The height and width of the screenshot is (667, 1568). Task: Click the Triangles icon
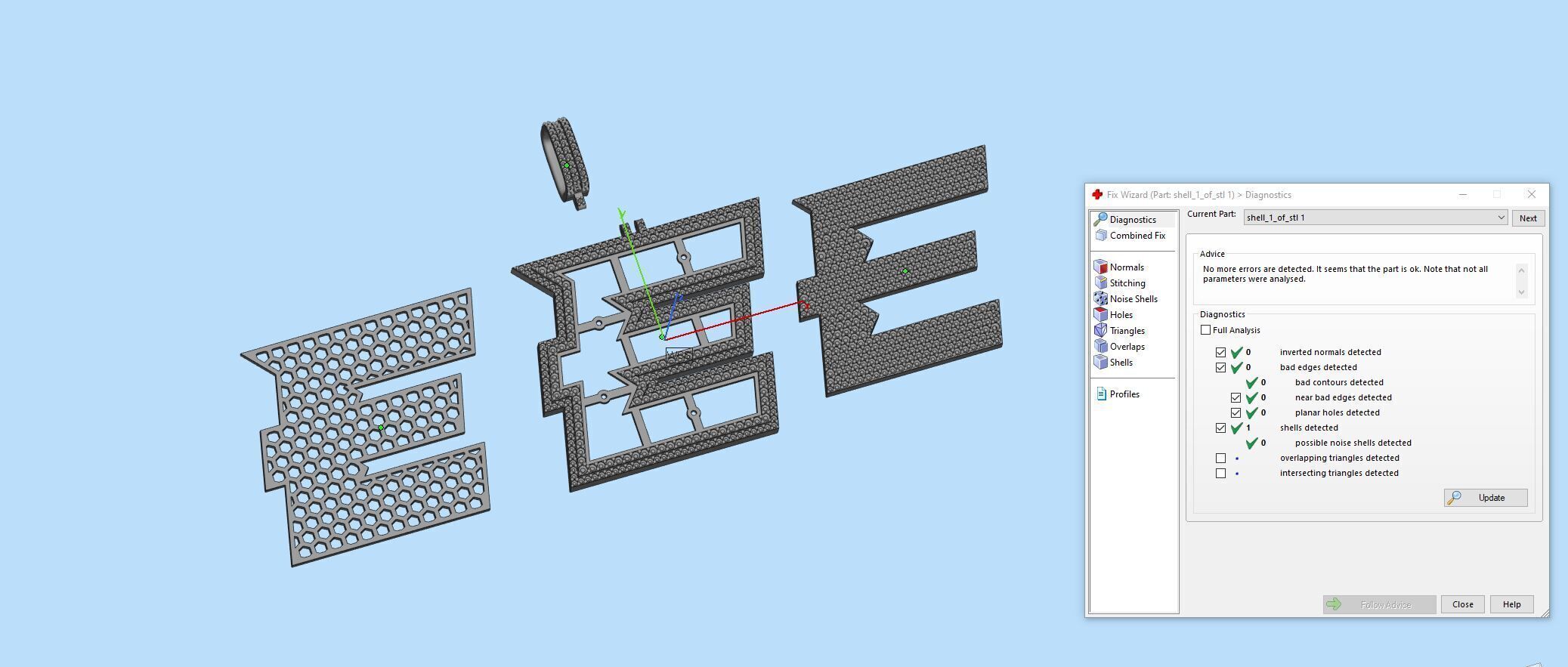tap(1100, 330)
